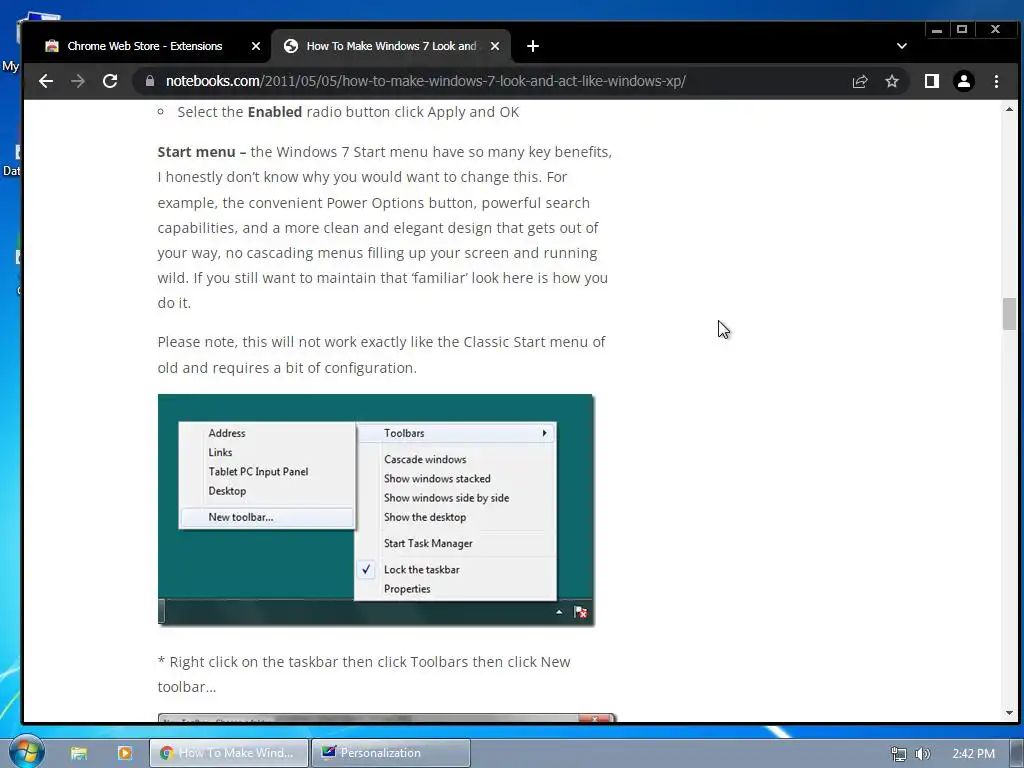Image resolution: width=1024 pixels, height=768 pixels.
Task: Open the Chrome profile menu
Action: (x=964, y=81)
